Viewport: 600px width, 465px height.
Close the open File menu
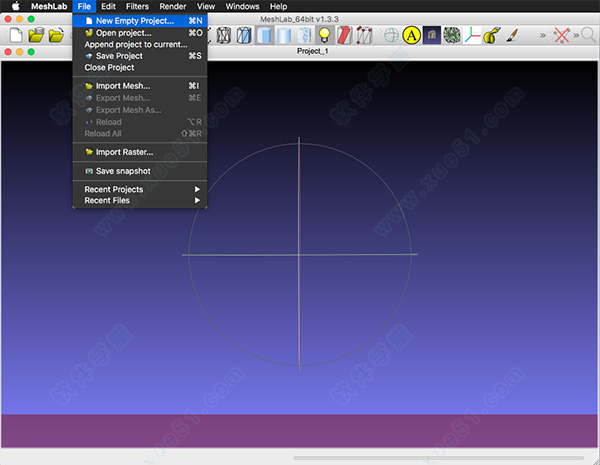click(x=84, y=6)
